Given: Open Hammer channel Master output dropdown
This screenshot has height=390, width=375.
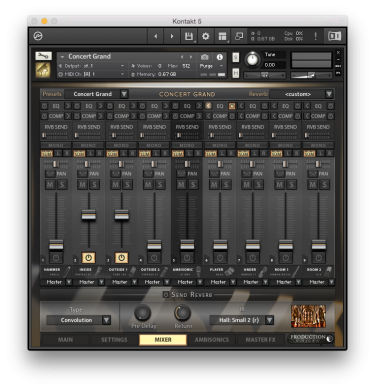Looking at the screenshot, I should click(x=56, y=282).
